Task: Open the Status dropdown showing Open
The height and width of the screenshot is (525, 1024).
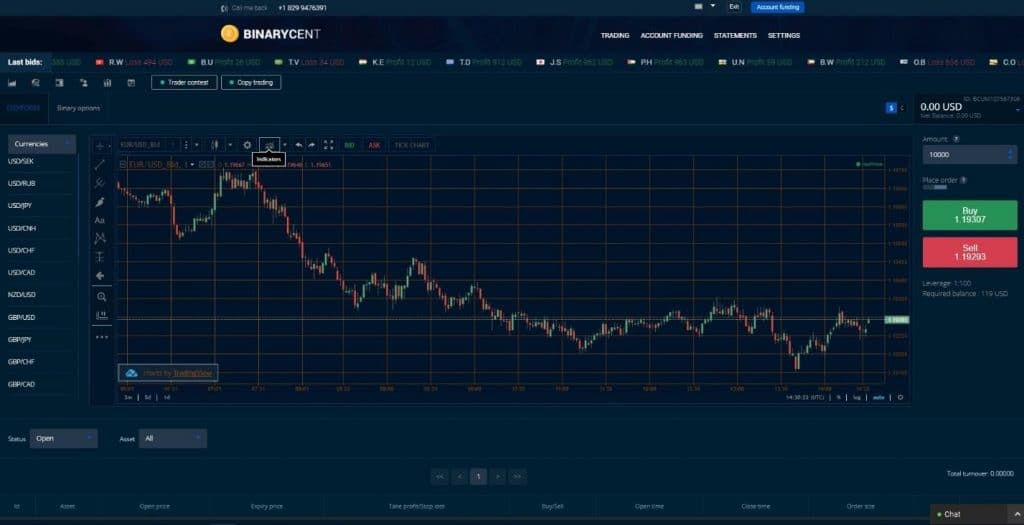Action: coord(64,438)
